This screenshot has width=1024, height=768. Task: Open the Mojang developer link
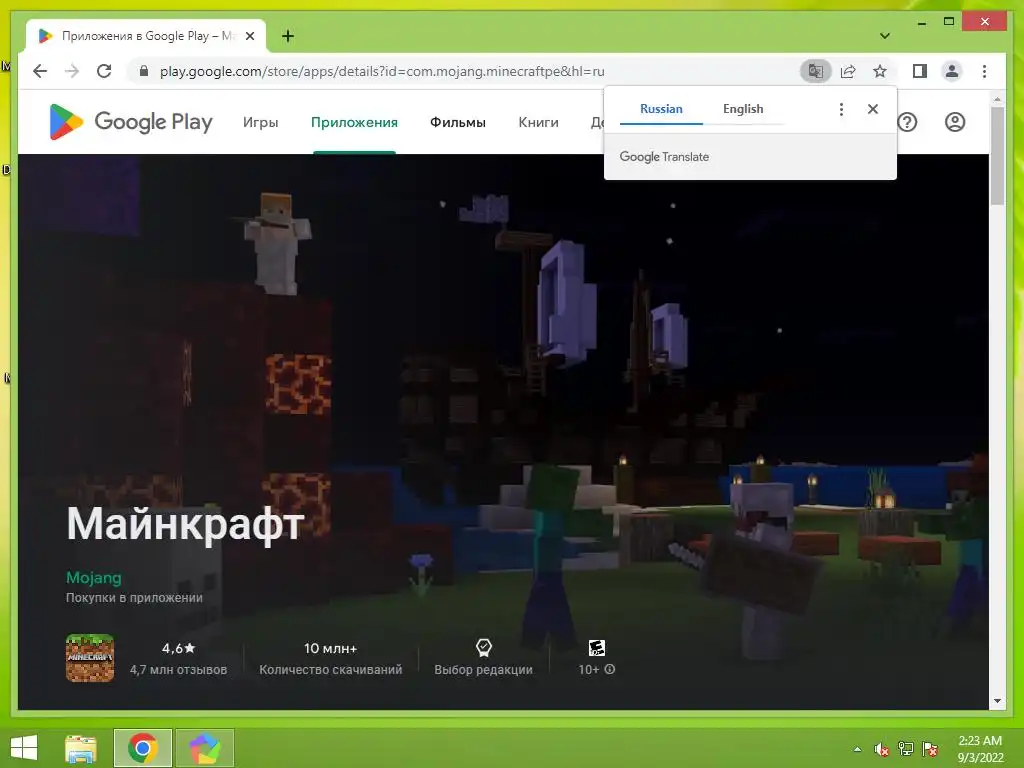tap(93, 577)
